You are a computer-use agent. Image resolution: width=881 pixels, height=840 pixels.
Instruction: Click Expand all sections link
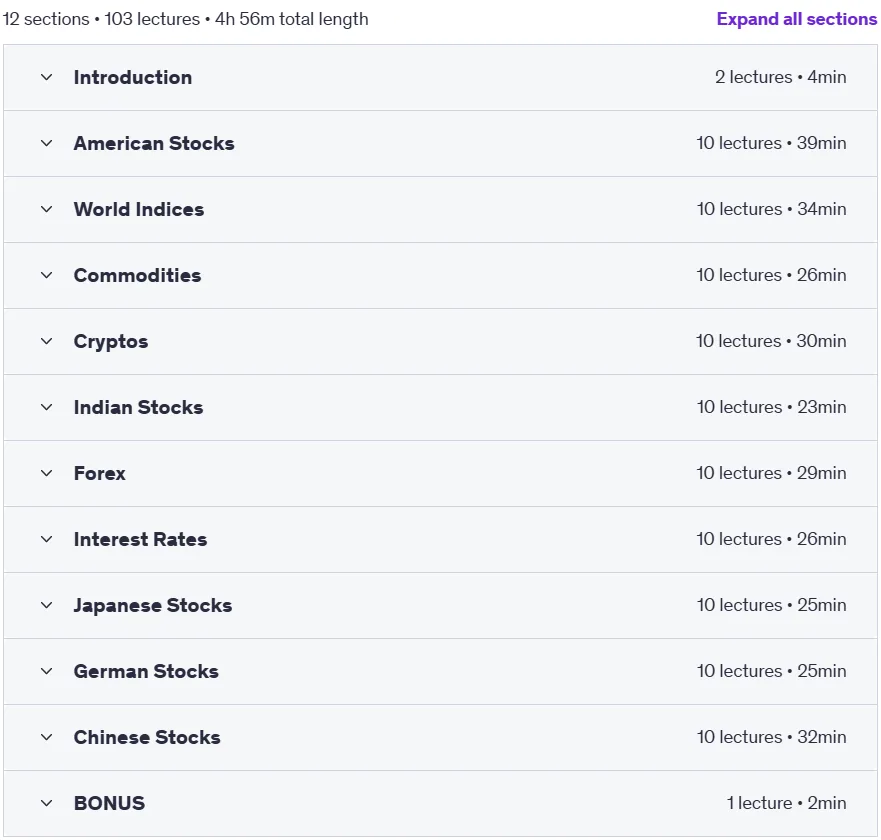click(796, 19)
